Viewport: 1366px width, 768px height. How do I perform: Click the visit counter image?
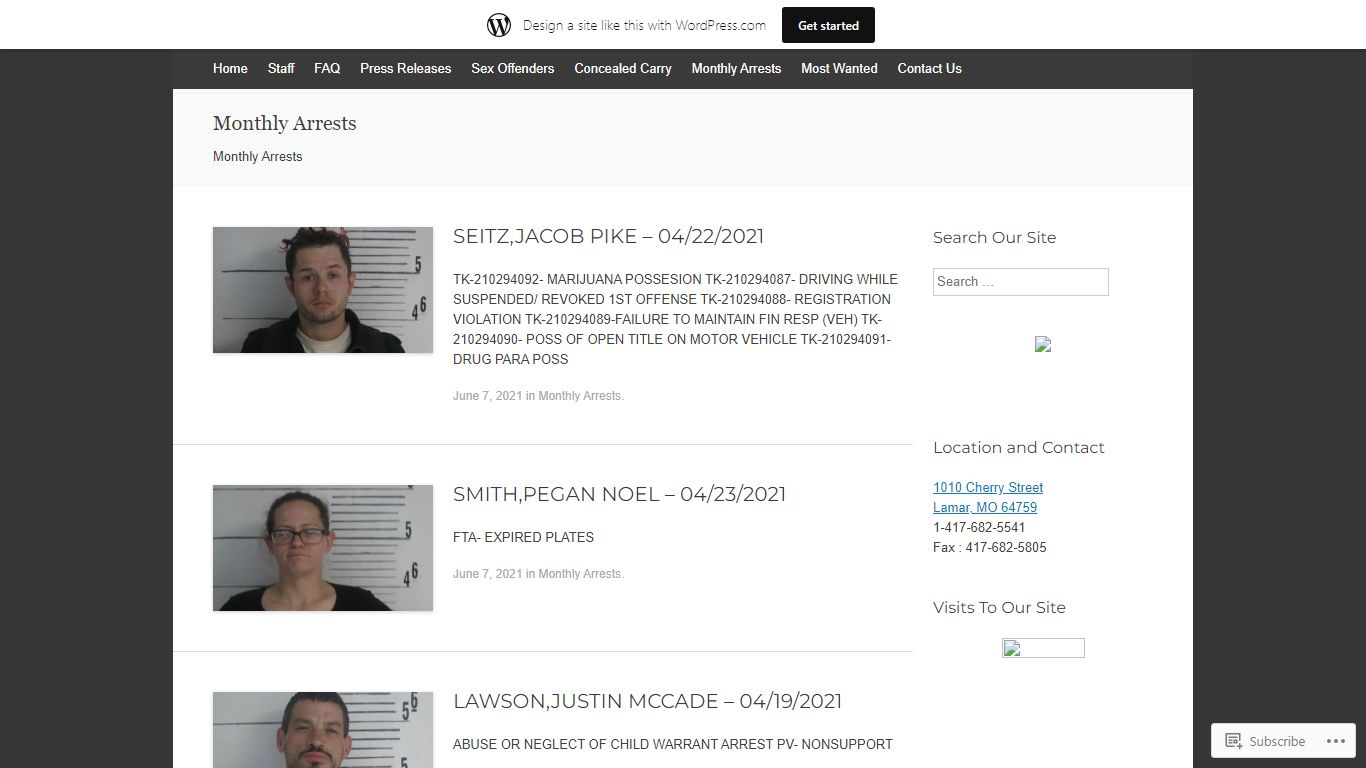pyautogui.click(x=1043, y=648)
